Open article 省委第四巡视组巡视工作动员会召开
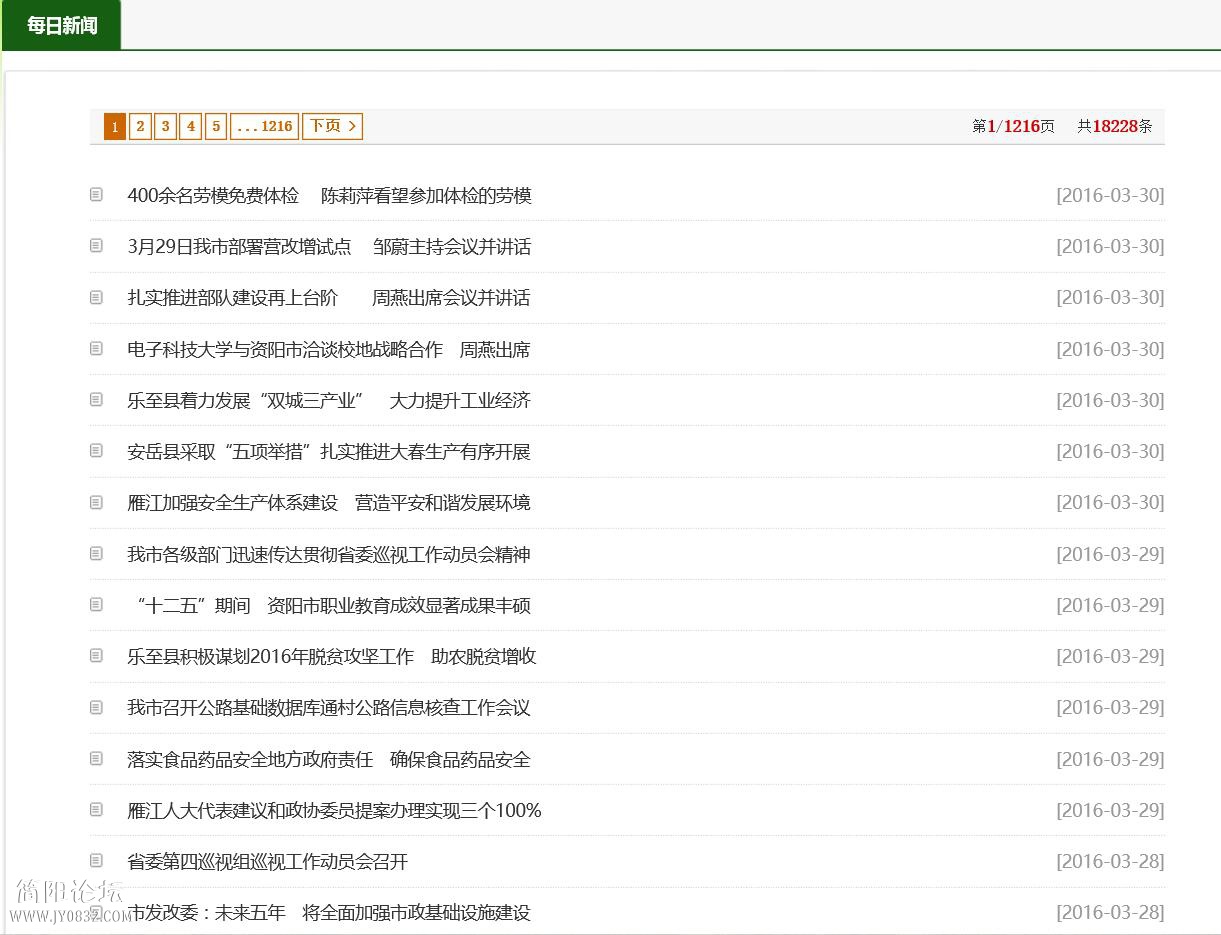 pos(268,862)
